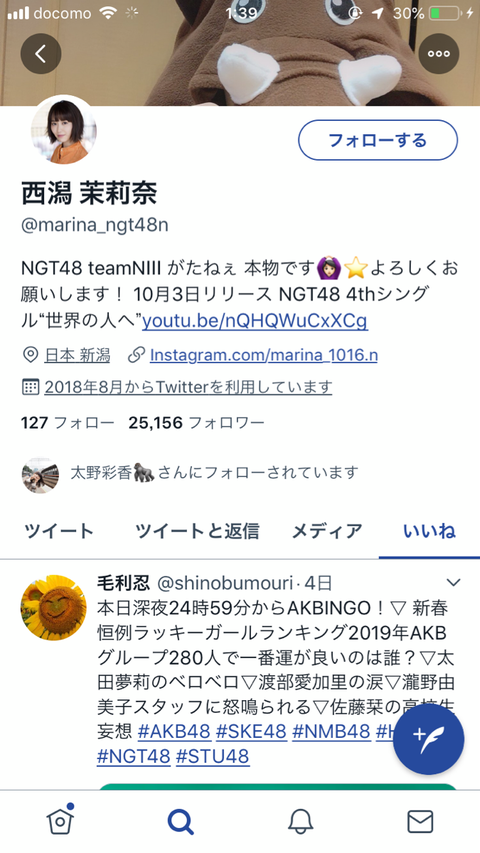Expand the tweet options chevron
480x853 pixels.
[453, 583]
